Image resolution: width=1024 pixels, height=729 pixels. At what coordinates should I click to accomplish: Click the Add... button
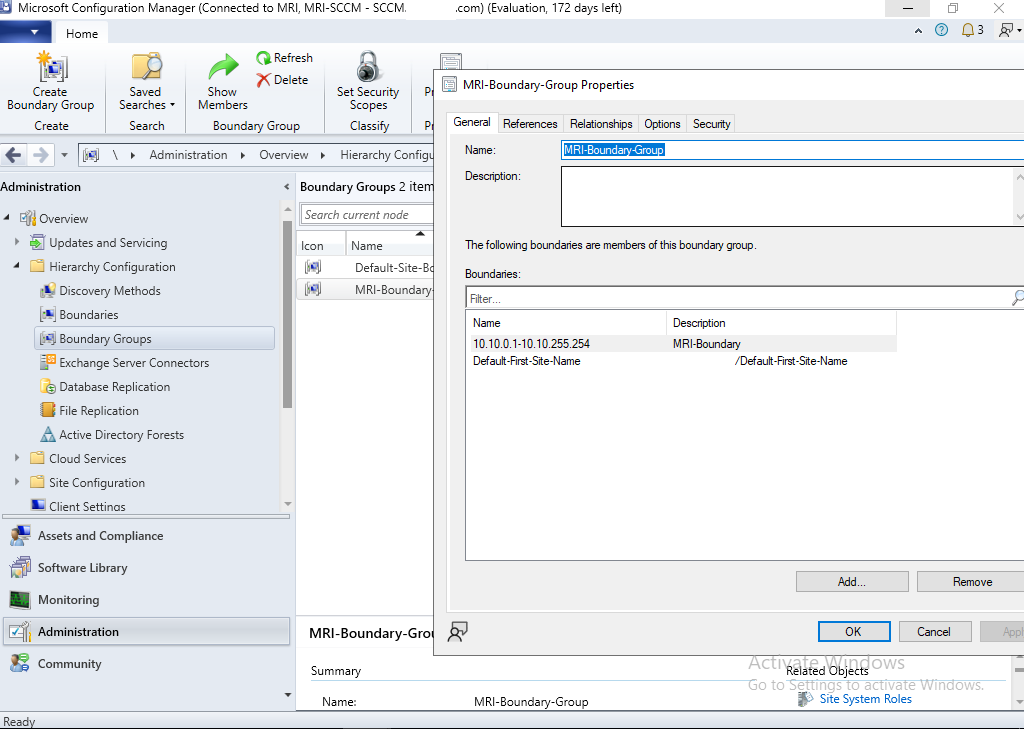pyautogui.click(x=852, y=581)
